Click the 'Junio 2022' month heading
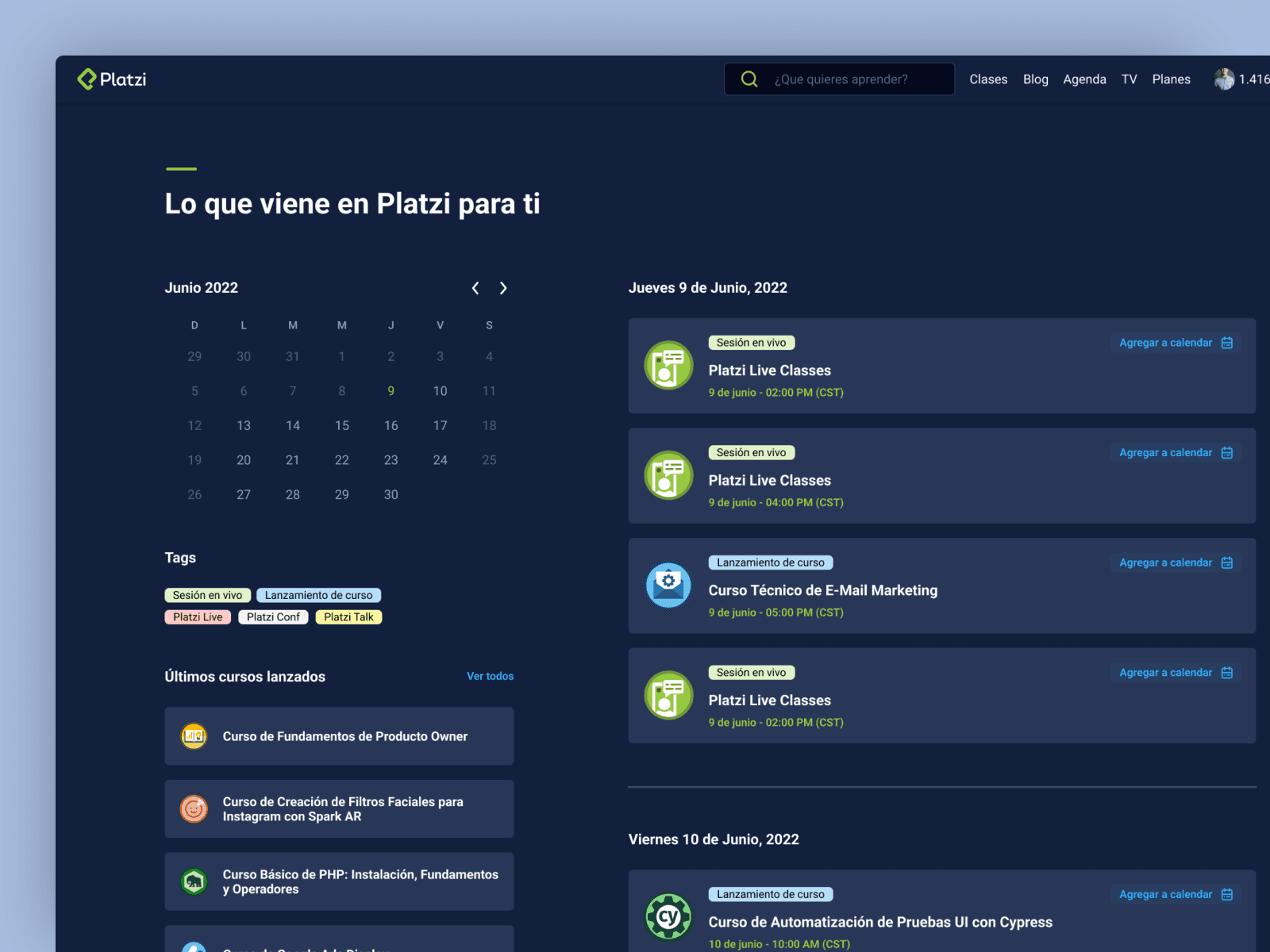 tap(202, 288)
